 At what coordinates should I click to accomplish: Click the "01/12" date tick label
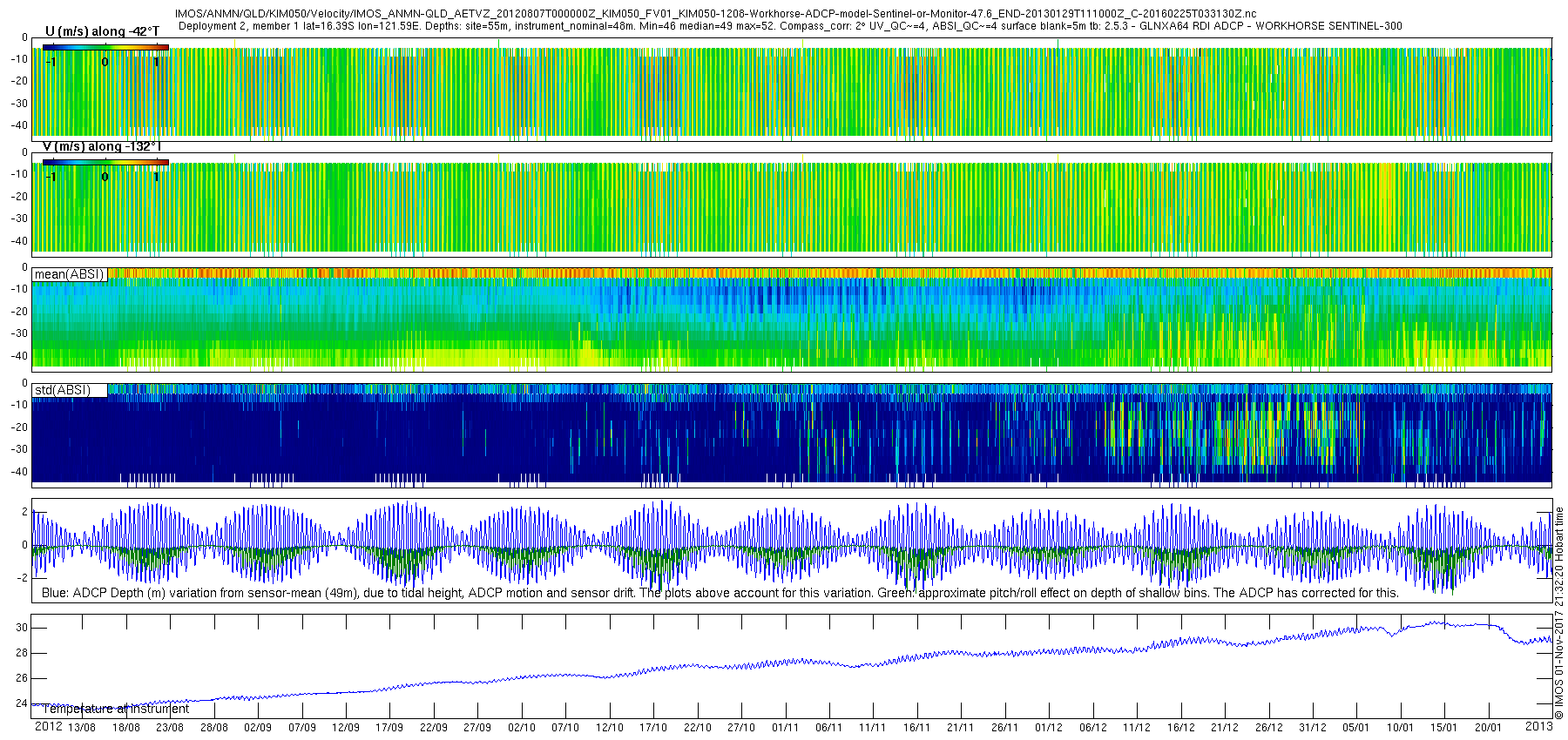click(1049, 728)
